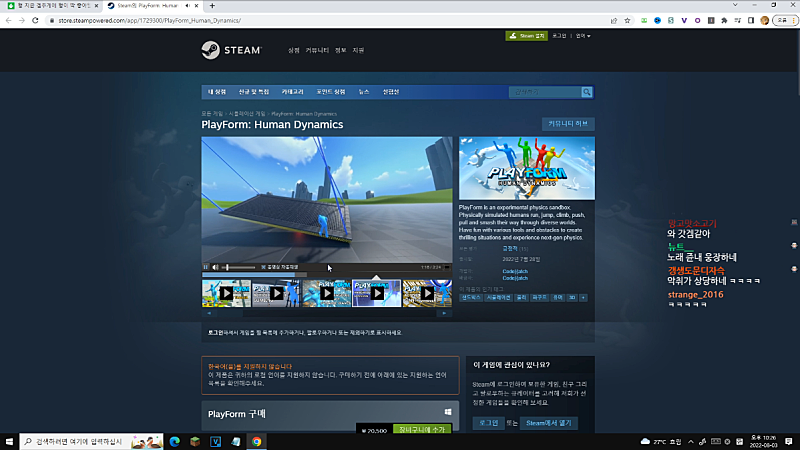Click the share page icon
800x450 pixels.
pos(614,20)
